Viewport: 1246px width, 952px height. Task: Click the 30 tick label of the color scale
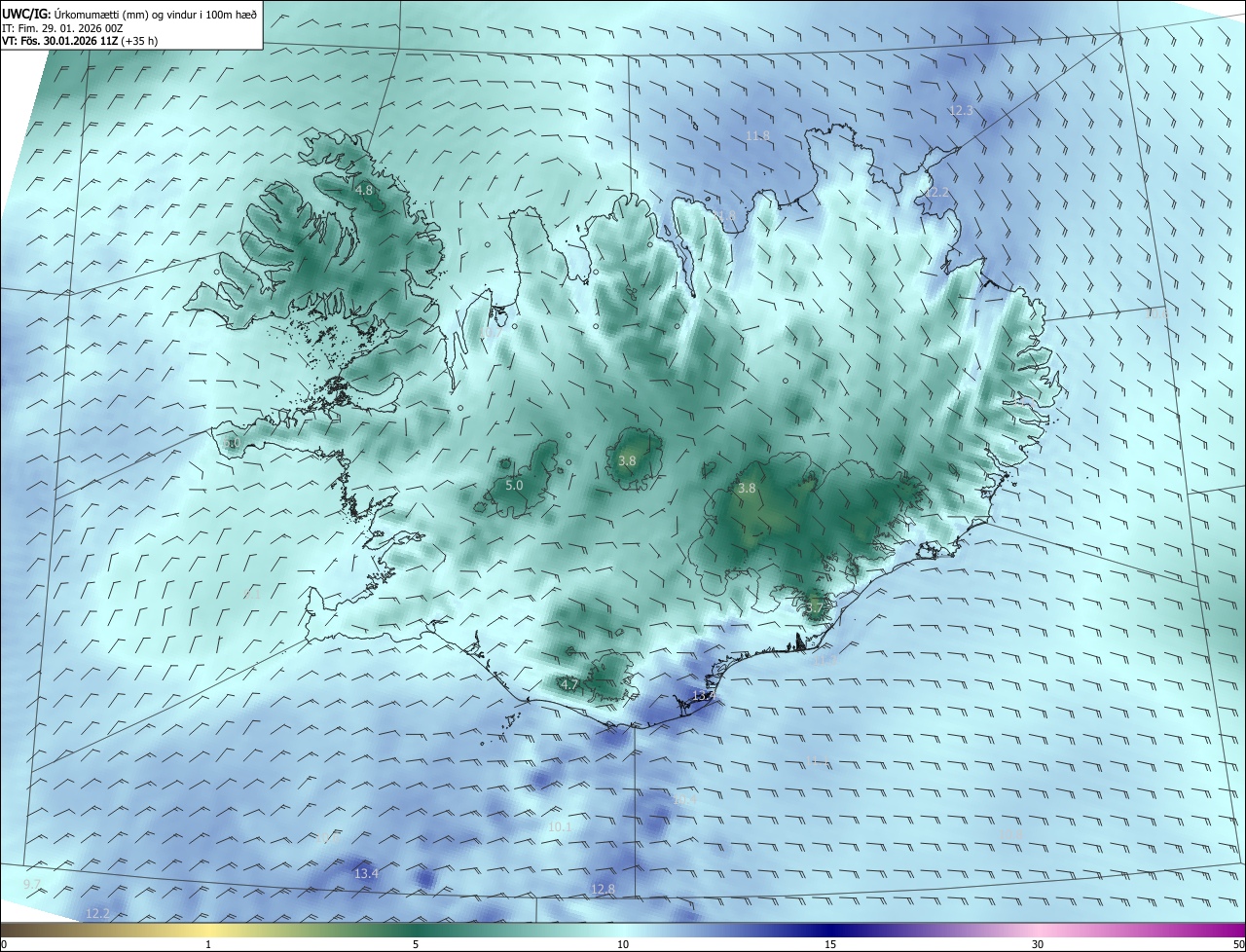point(1038,944)
